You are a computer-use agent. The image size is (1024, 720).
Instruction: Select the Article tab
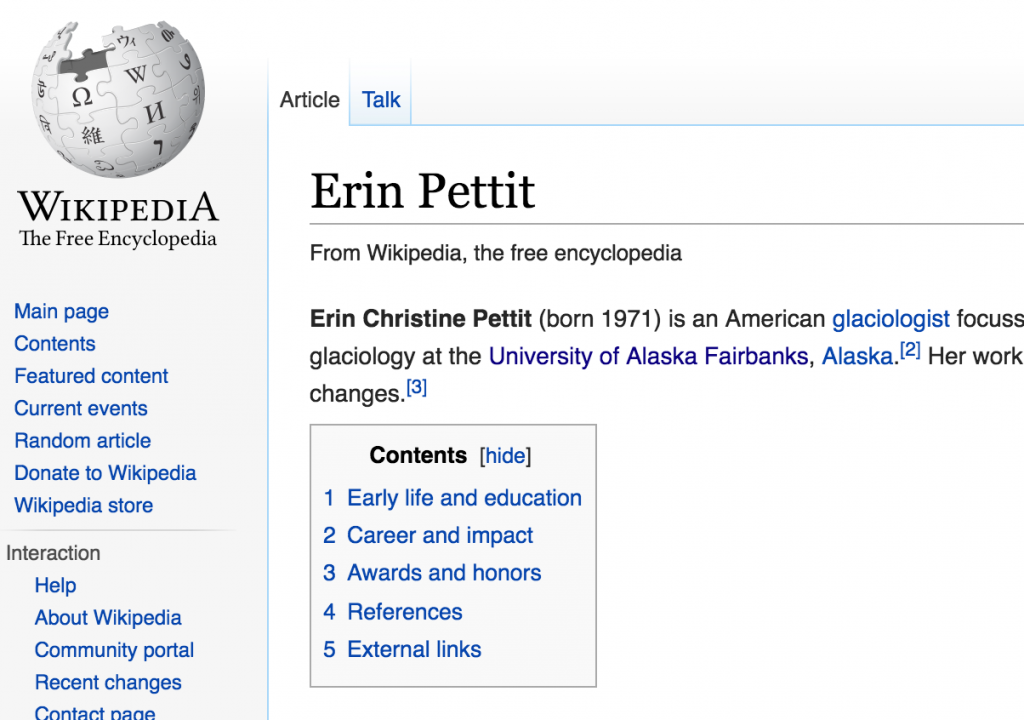pos(310,100)
